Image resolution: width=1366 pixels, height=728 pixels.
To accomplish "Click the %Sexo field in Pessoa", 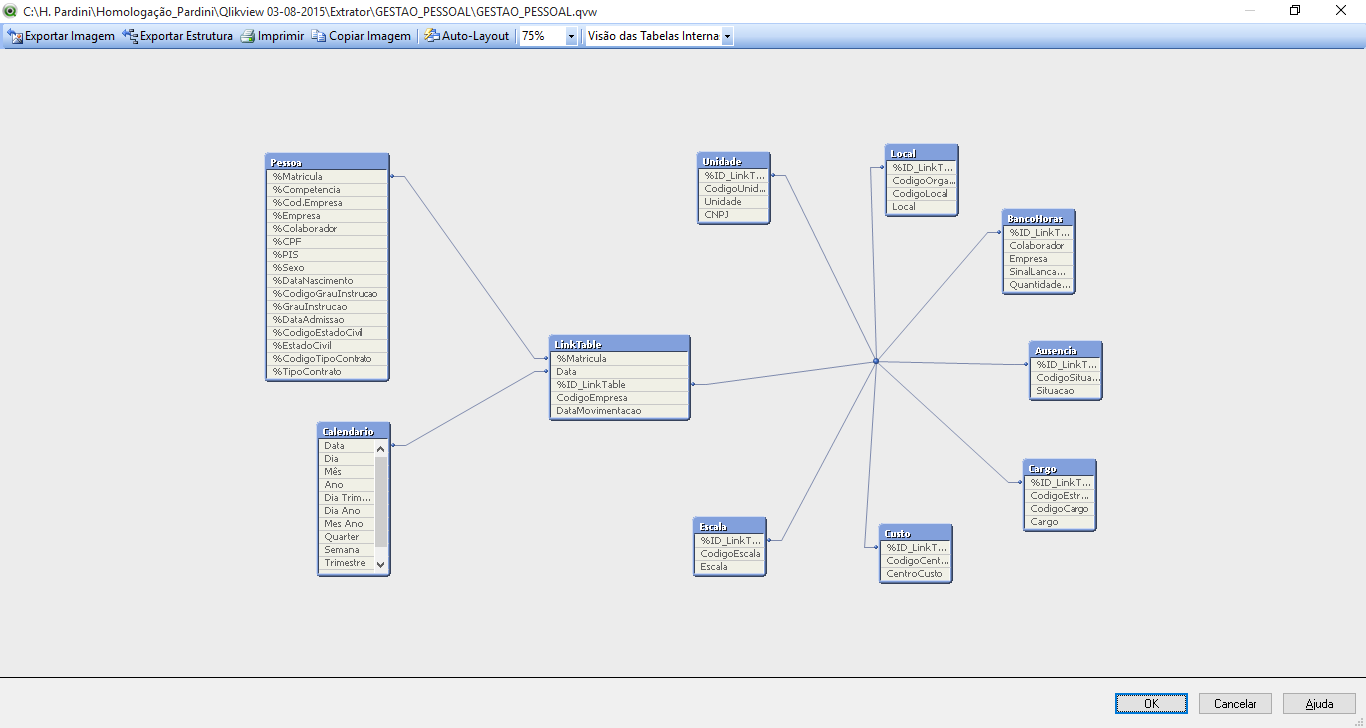I will 328,267.
